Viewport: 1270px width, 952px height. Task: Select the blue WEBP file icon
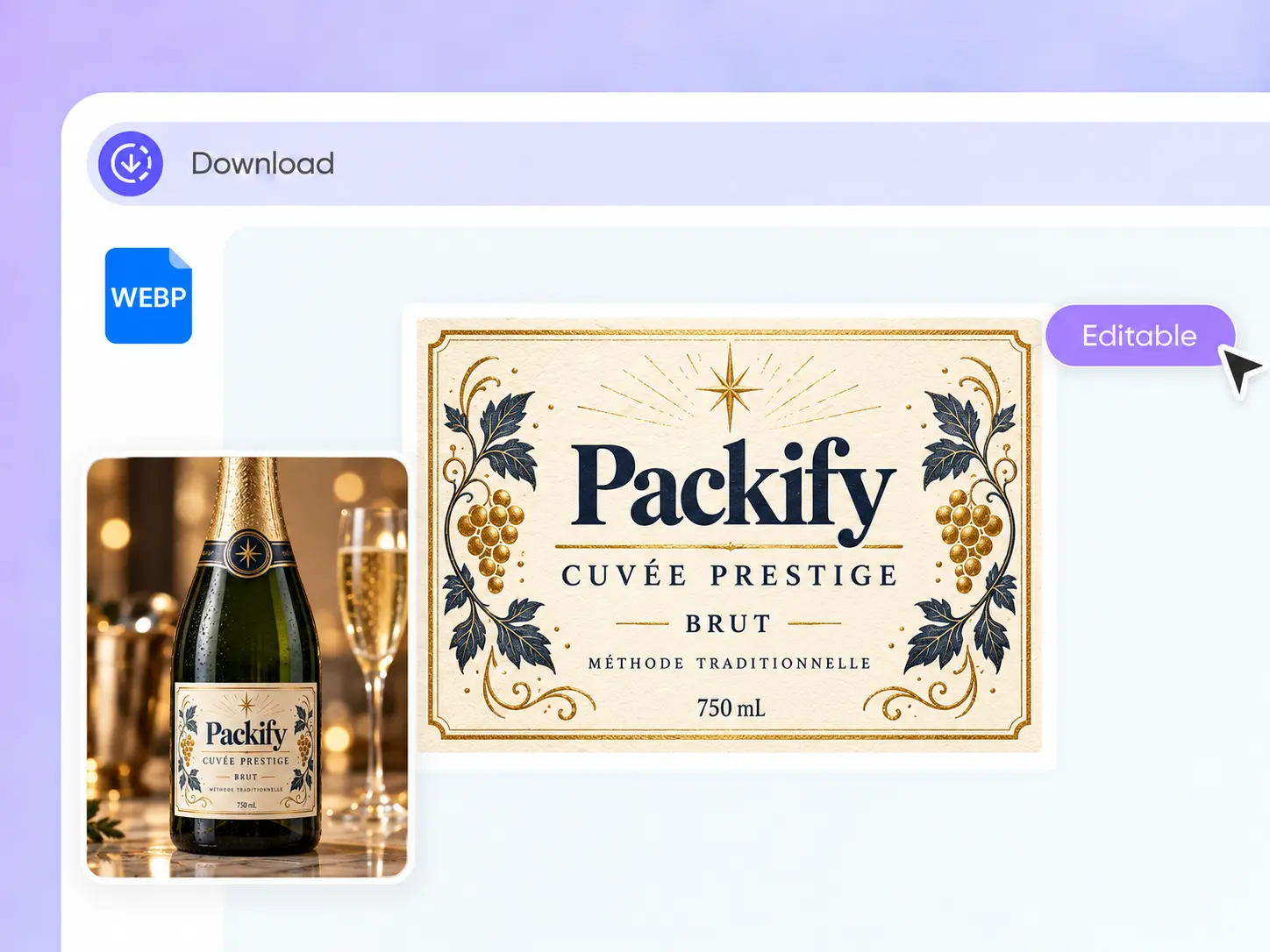click(x=148, y=295)
